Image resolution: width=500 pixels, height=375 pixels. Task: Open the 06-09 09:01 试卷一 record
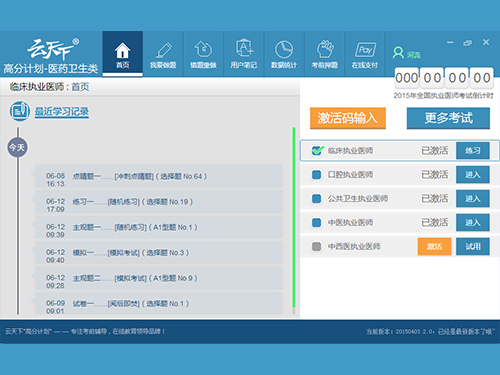click(159, 304)
